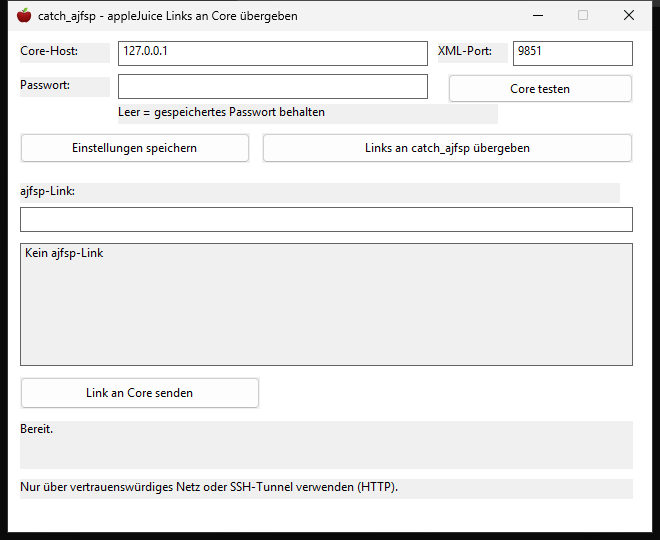Click the Core testen button
The image size is (660, 540).
coord(540,89)
